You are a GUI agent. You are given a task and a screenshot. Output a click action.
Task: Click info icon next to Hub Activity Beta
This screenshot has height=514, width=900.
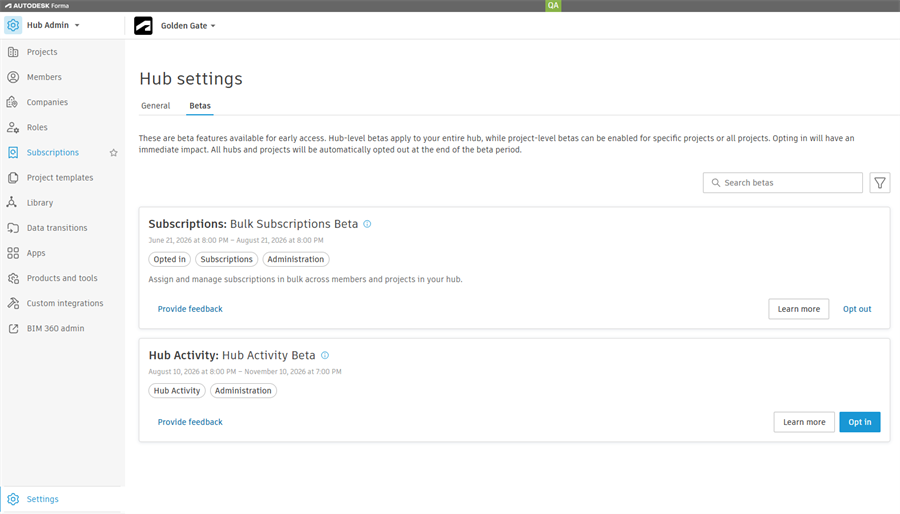tap(325, 356)
